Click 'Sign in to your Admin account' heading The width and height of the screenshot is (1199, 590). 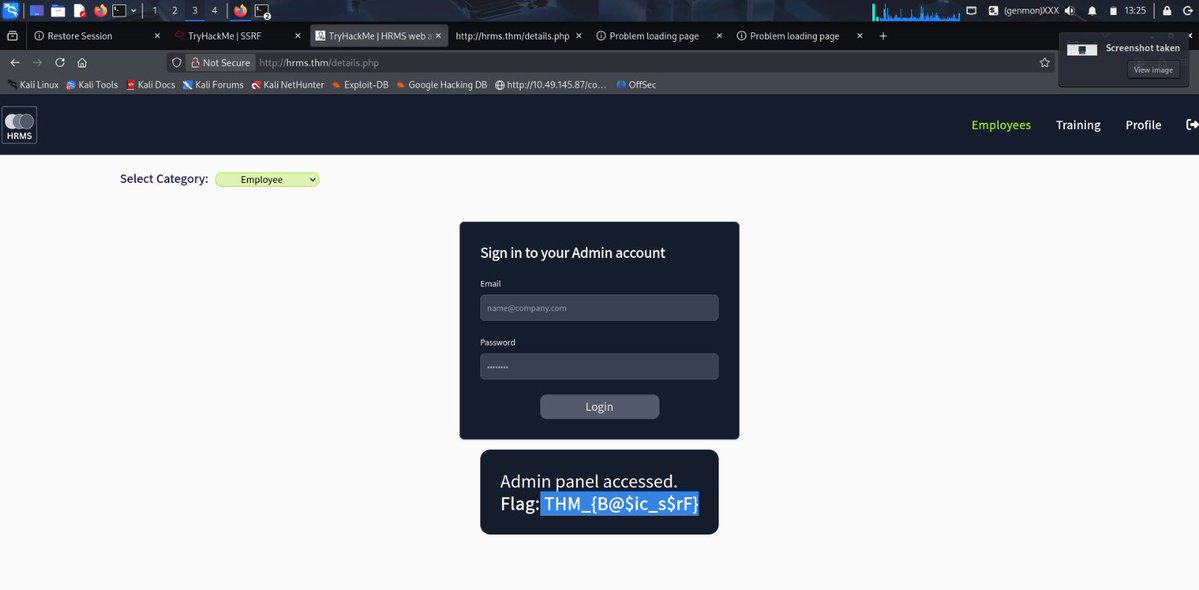(573, 253)
